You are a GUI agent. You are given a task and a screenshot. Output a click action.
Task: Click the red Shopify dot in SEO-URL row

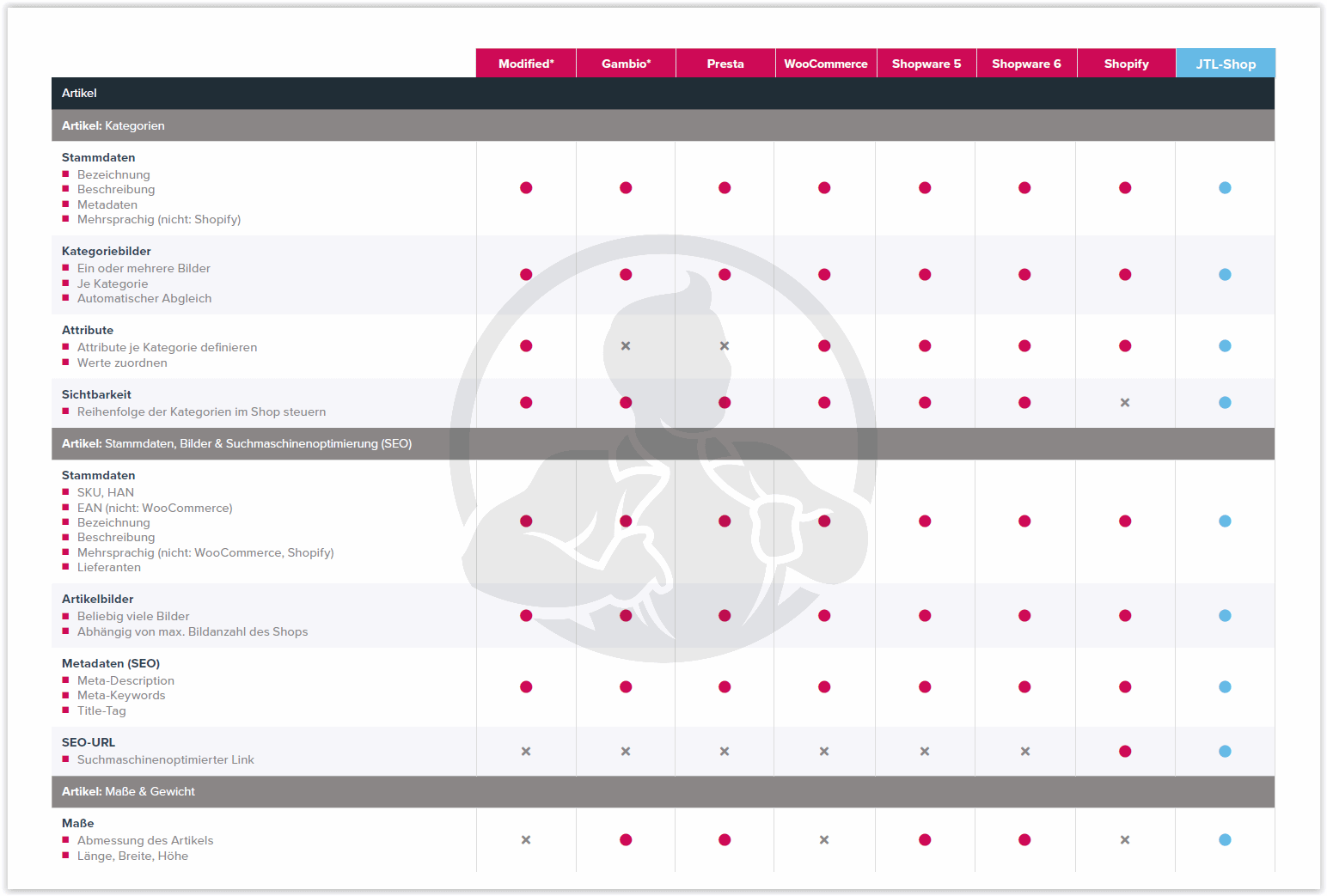tap(1125, 752)
